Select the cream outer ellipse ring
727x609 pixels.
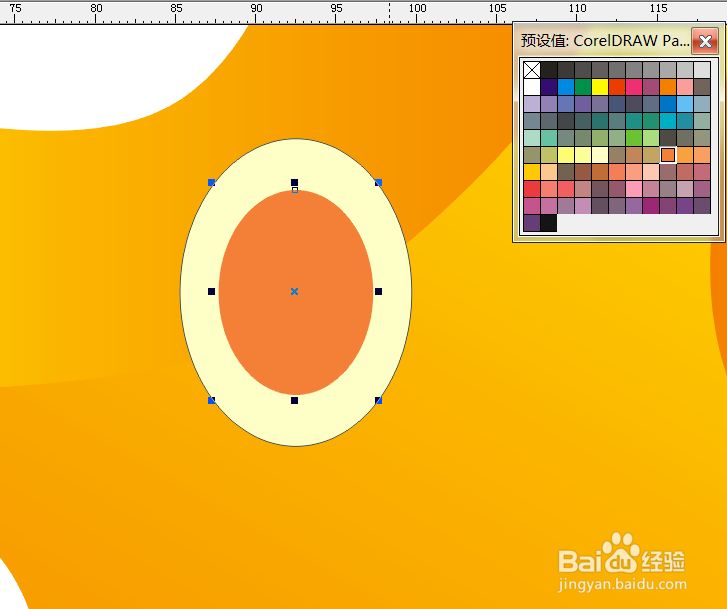pyautogui.click(x=296, y=422)
